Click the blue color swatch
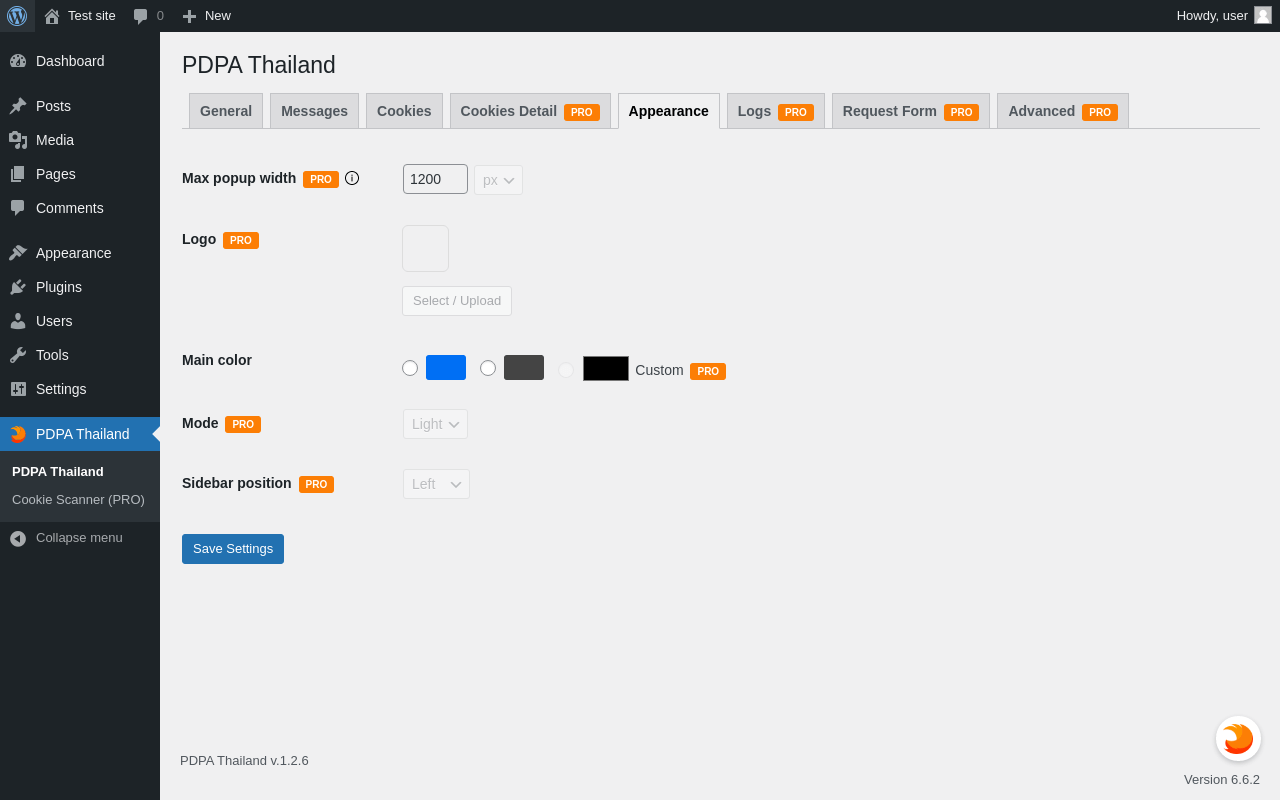This screenshot has width=1280, height=800. (446, 367)
